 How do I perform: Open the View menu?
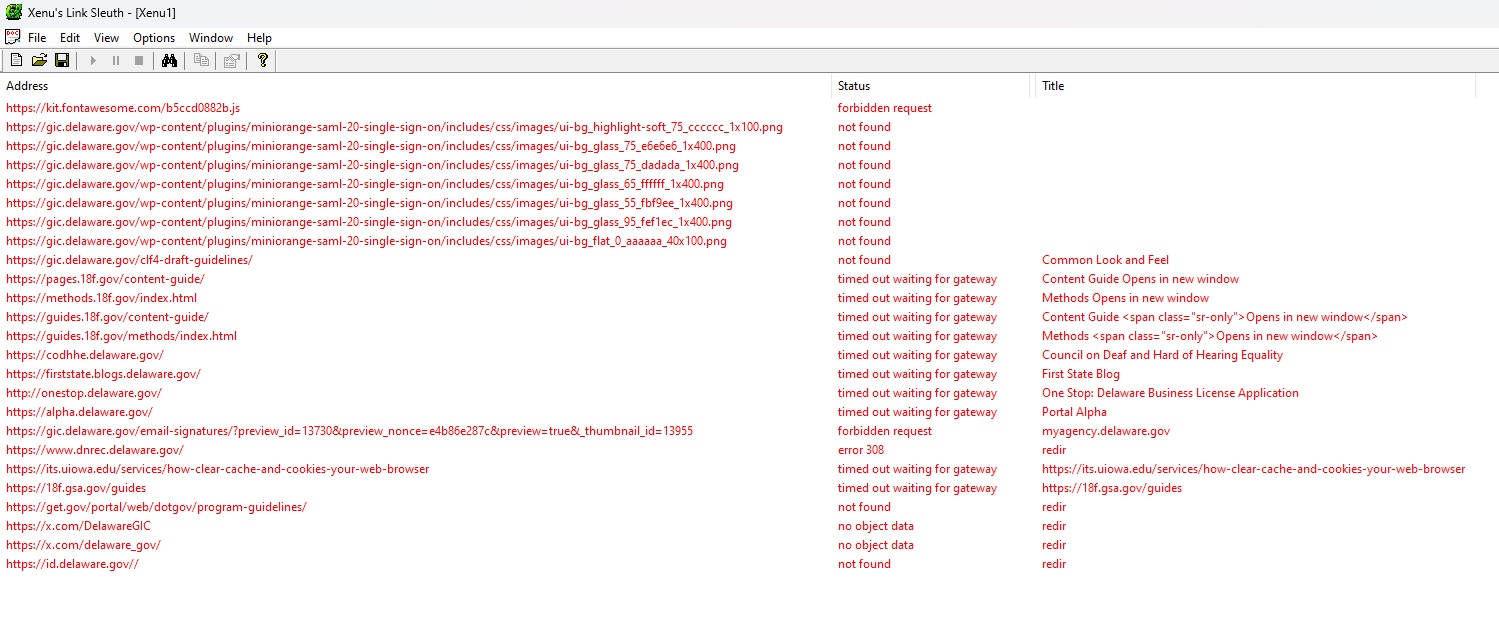point(106,38)
